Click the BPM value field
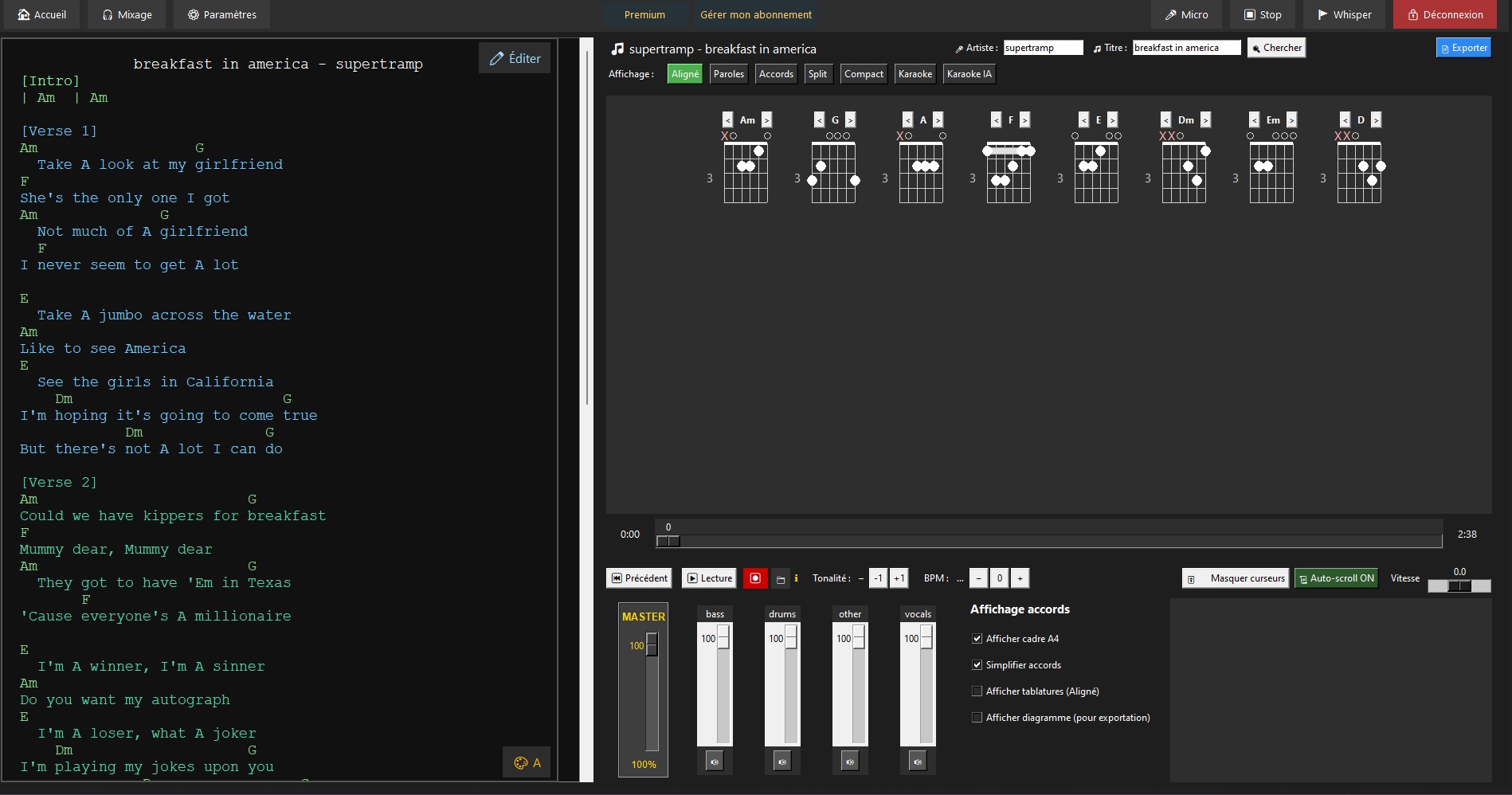The height and width of the screenshot is (795, 1512). pyautogui.click(x=999, y=578)
